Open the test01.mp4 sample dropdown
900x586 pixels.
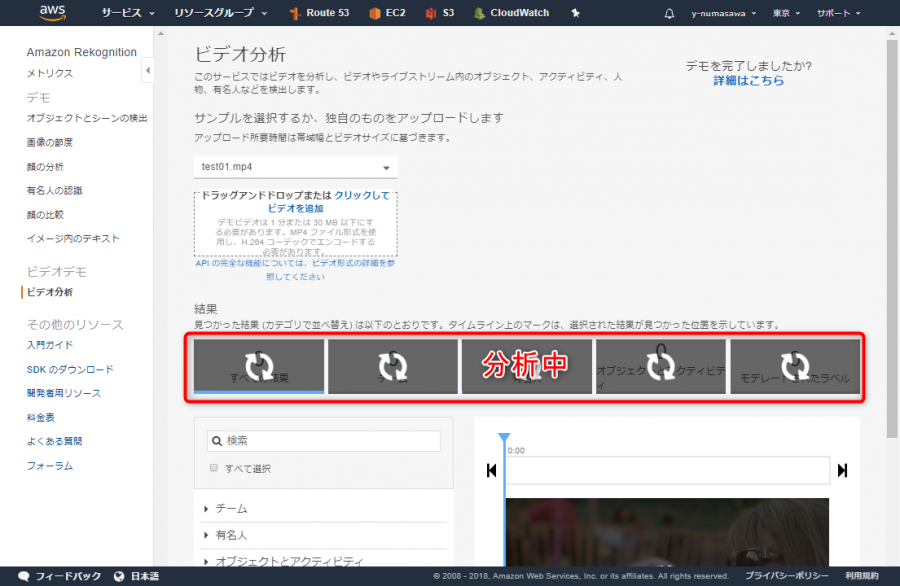[x=295, y=167]
